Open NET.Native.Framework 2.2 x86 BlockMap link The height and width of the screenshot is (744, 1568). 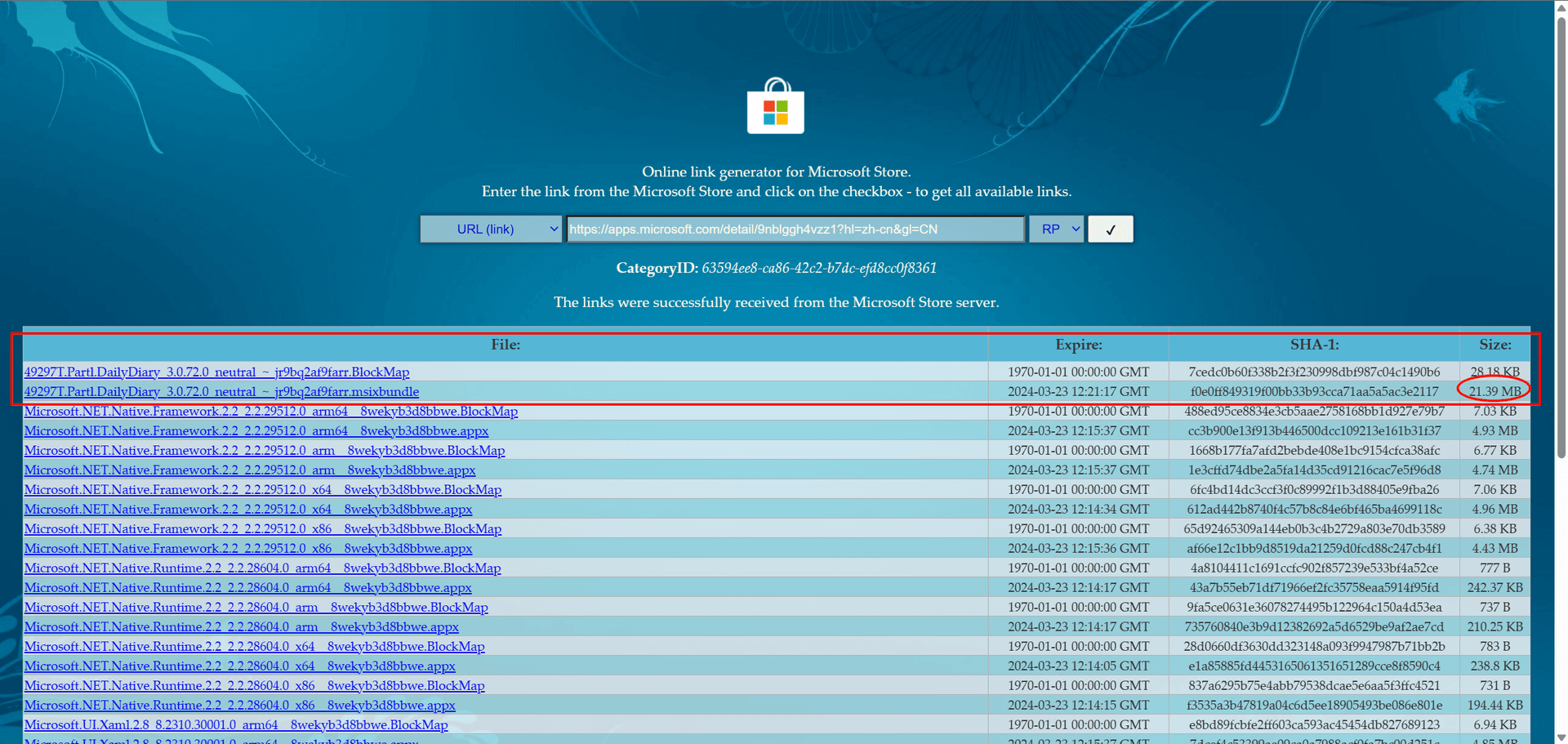pyautogui.click(x=263, y=529)
